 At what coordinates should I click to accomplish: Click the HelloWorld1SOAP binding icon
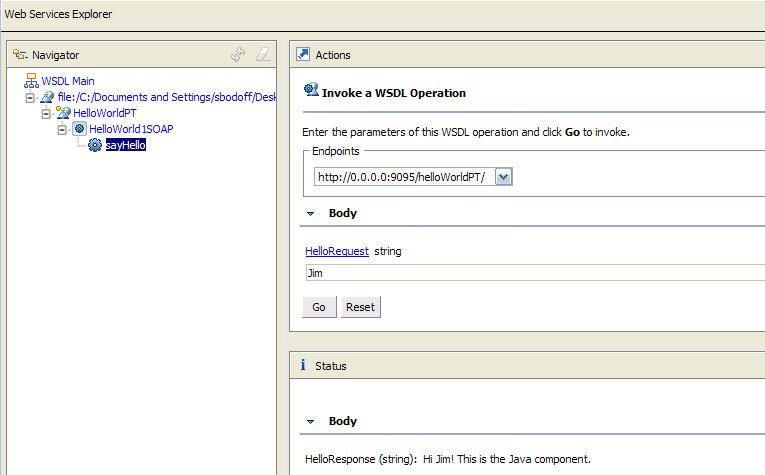78,129
